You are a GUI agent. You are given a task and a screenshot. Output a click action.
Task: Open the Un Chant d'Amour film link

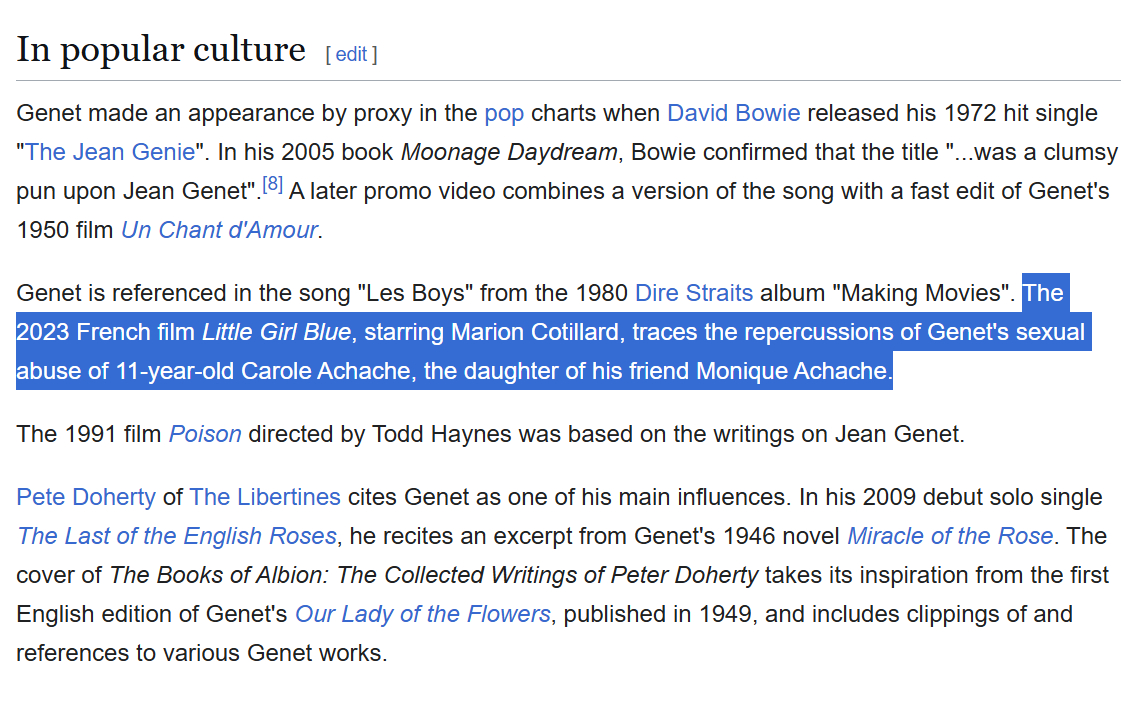coord(219,230)
